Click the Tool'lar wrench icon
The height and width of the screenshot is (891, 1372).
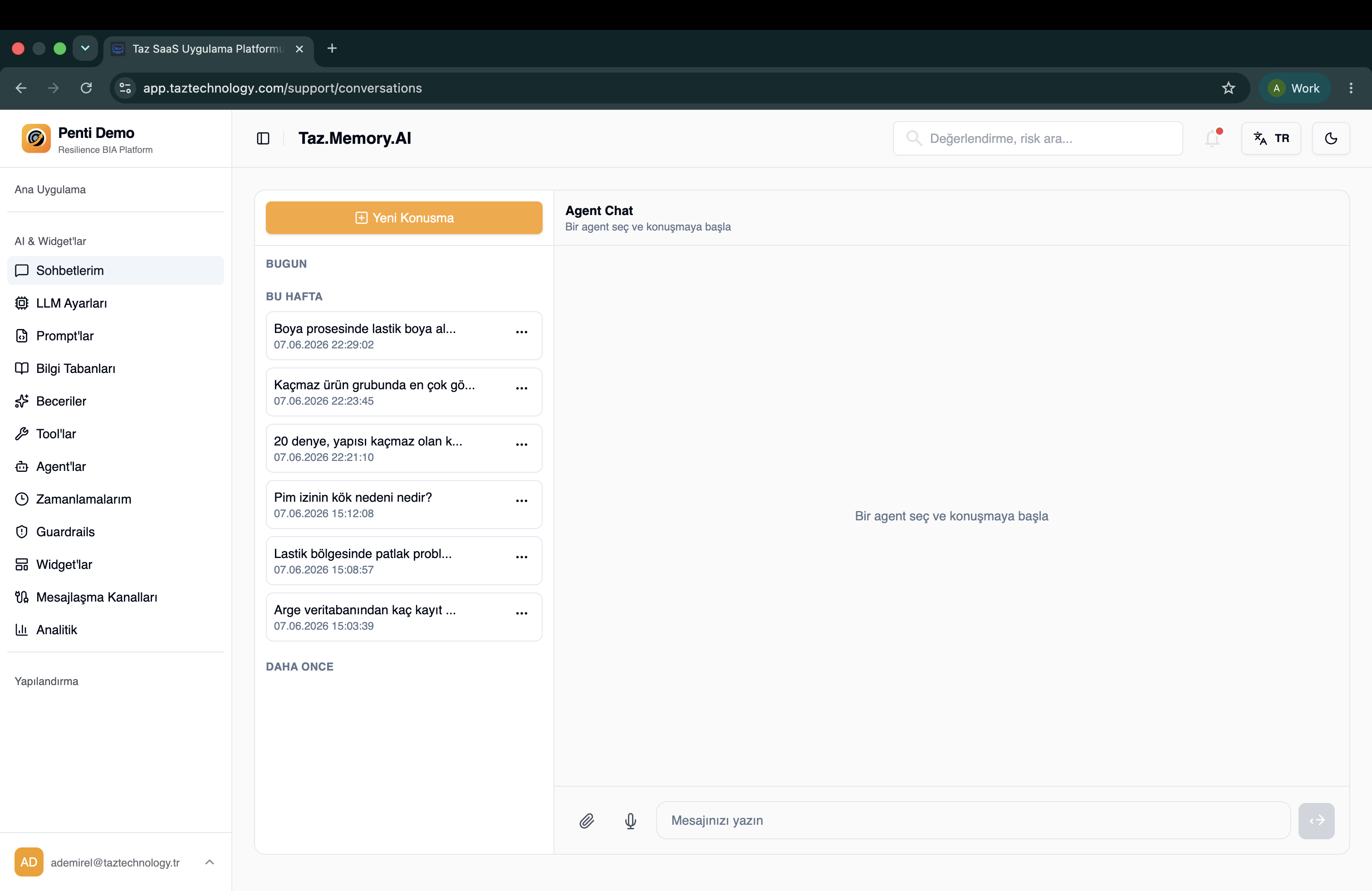22,434
